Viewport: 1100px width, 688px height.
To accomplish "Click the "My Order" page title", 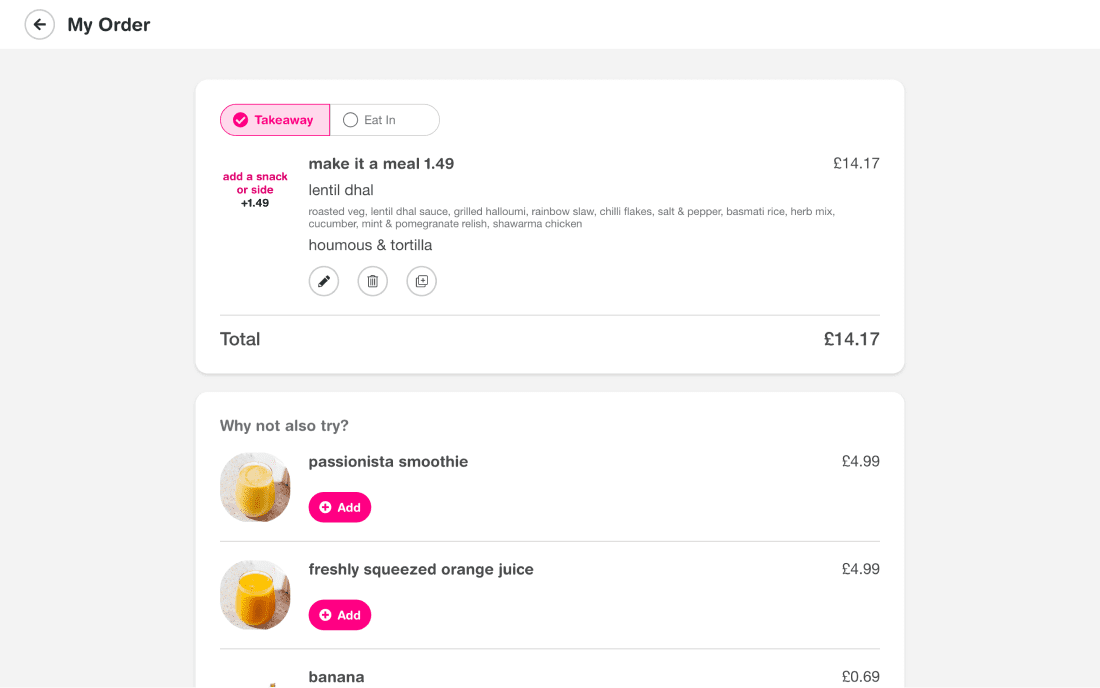I will (109, 25).
